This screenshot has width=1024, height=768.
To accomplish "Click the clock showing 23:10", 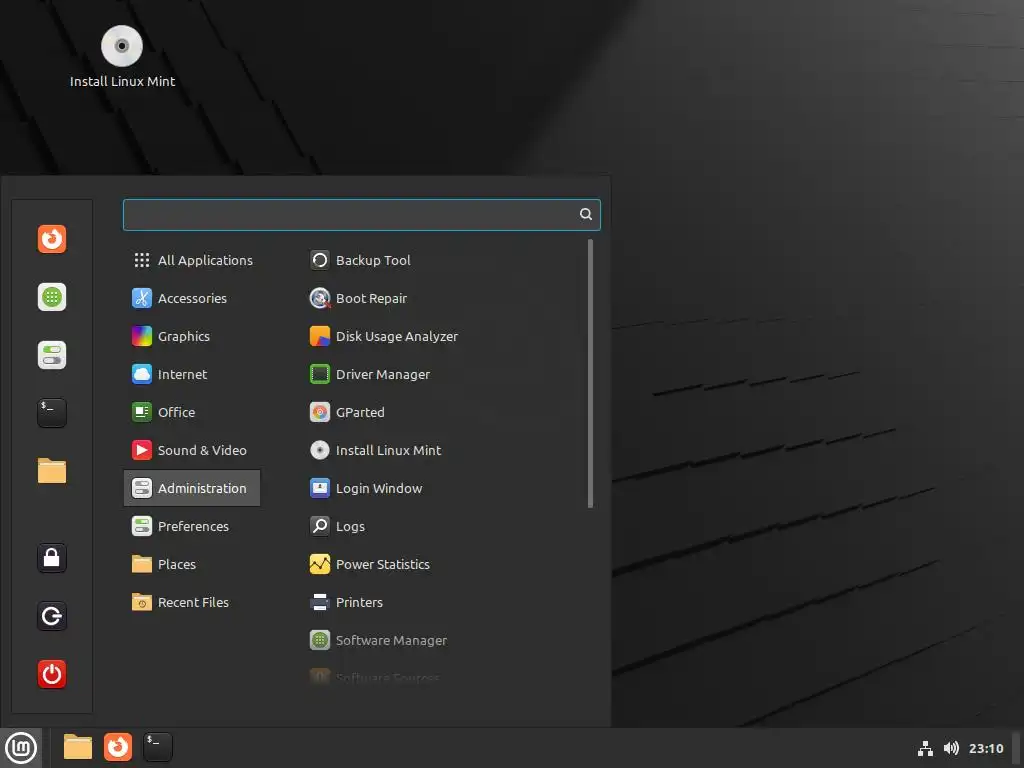I will (x=986, y=748).
